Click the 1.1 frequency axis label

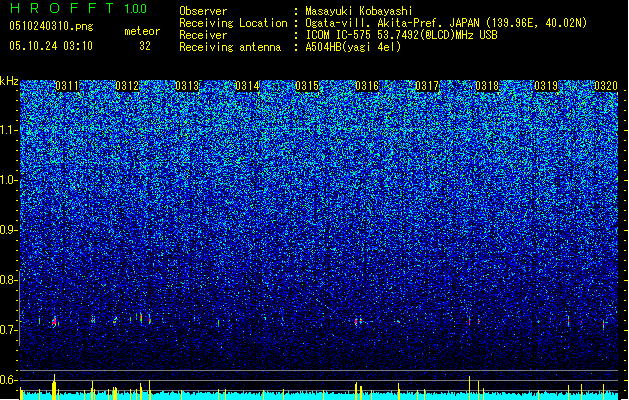[x=9, y=130]
